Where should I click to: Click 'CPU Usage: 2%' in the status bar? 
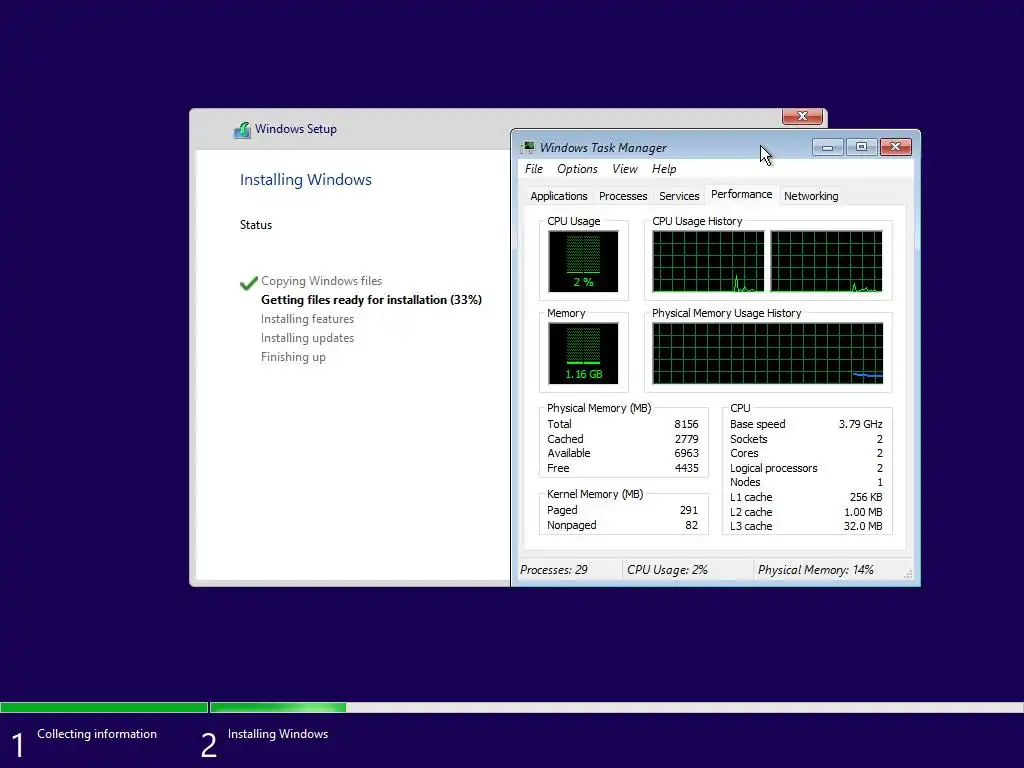tap(667, 570)
